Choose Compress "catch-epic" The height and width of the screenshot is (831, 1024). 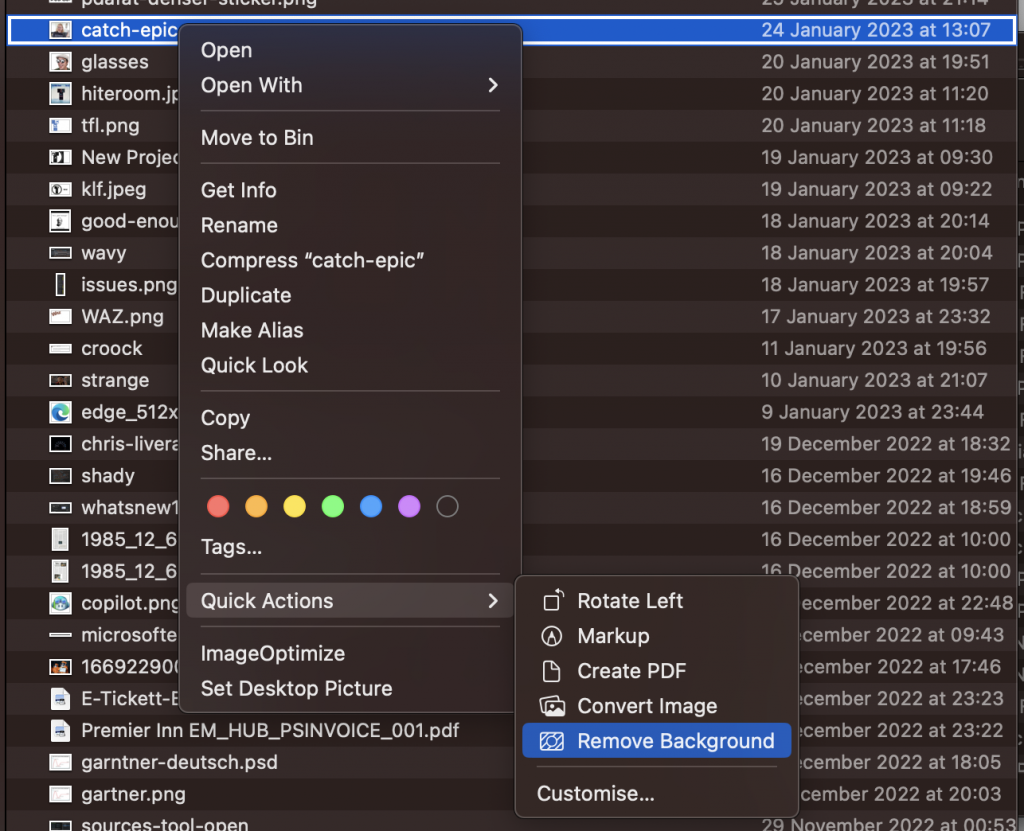point(312,261)
